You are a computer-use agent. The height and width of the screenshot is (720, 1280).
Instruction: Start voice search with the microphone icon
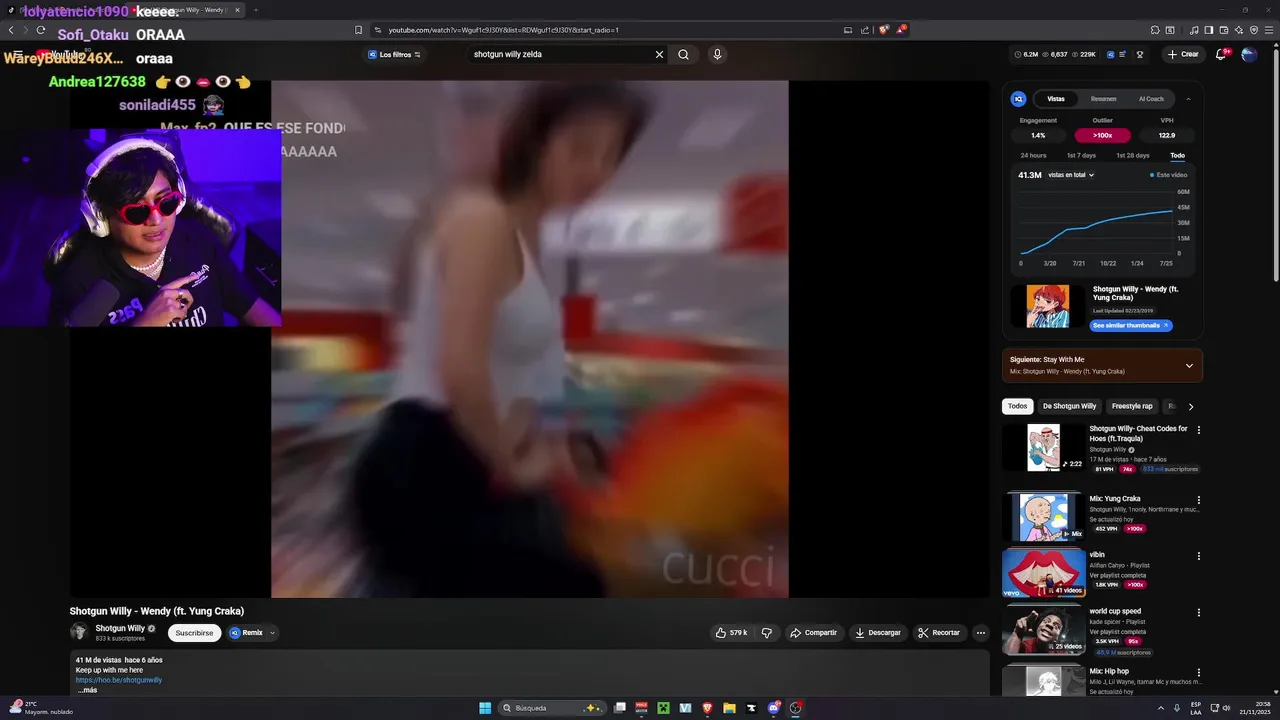coord(717,54)
